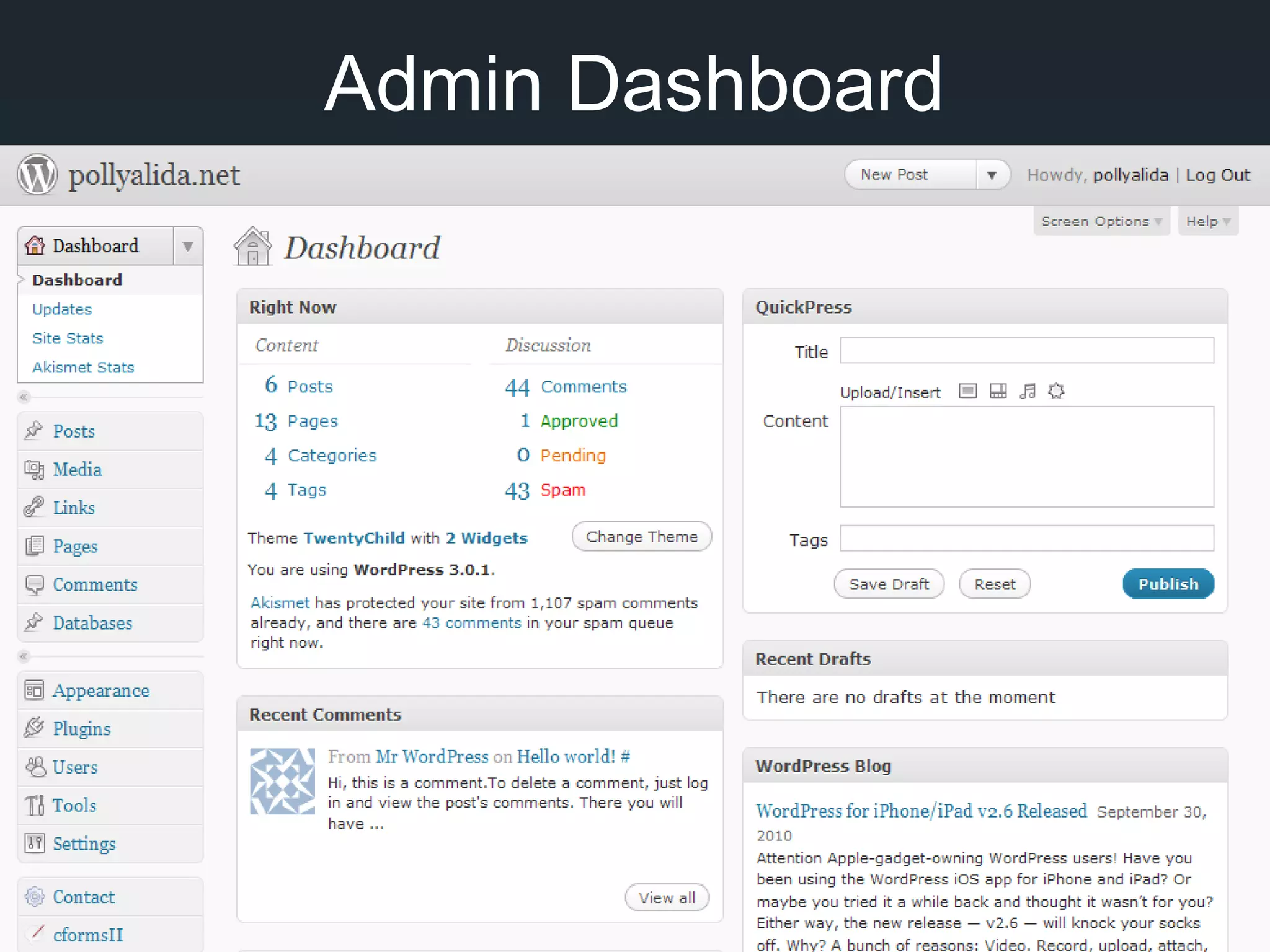Screen dimensions: 1270x952
Task: Click the Add Audio music note icon
Action: pos(1028,391)
